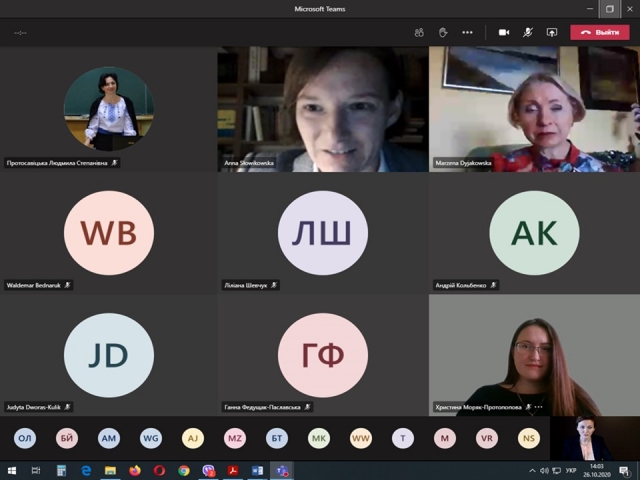640x480 pixels.
Task: Select Marzena Dyjakowska video tile
Action: [534, 109]
